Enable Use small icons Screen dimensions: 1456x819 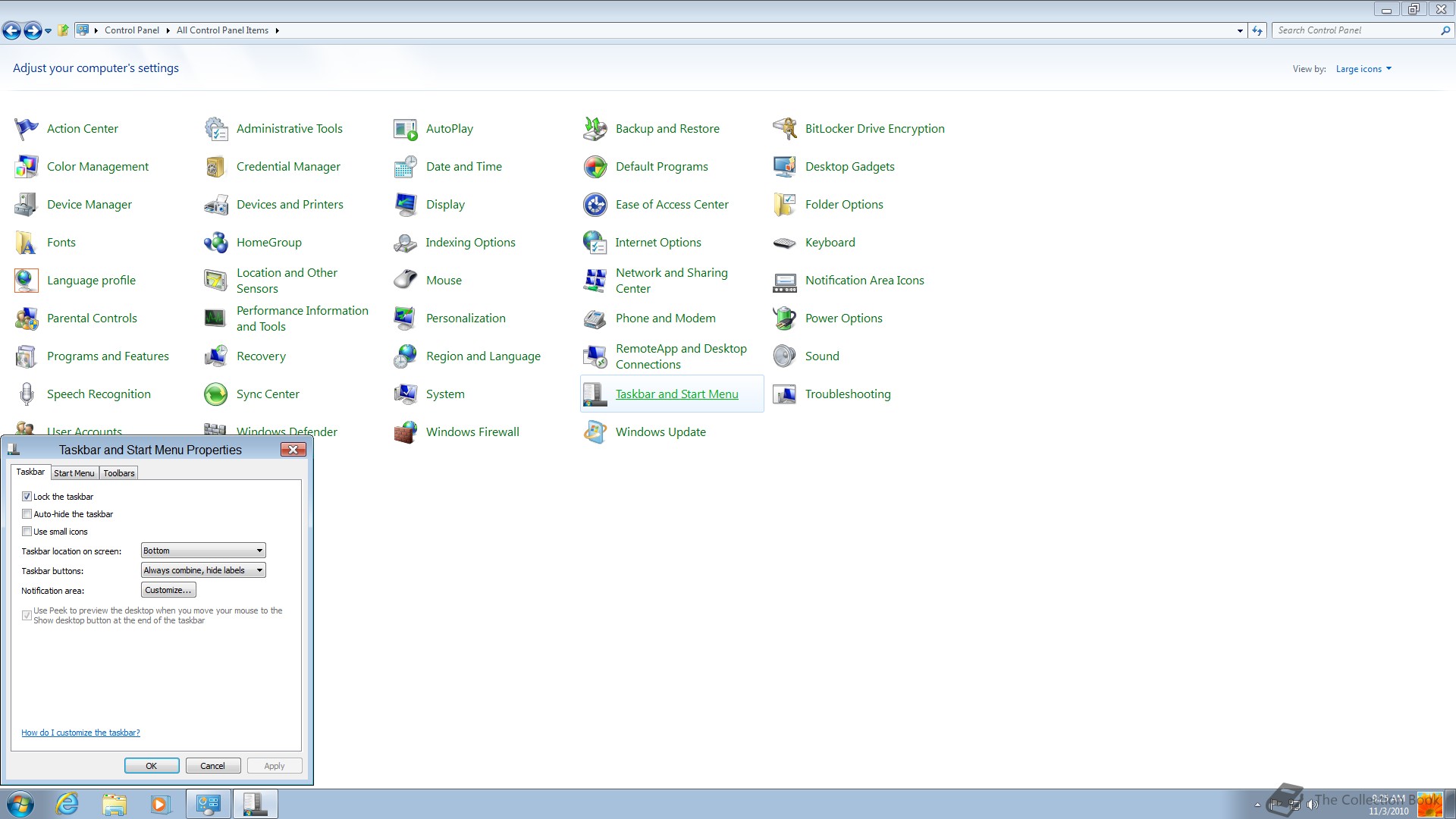(27, 531)
